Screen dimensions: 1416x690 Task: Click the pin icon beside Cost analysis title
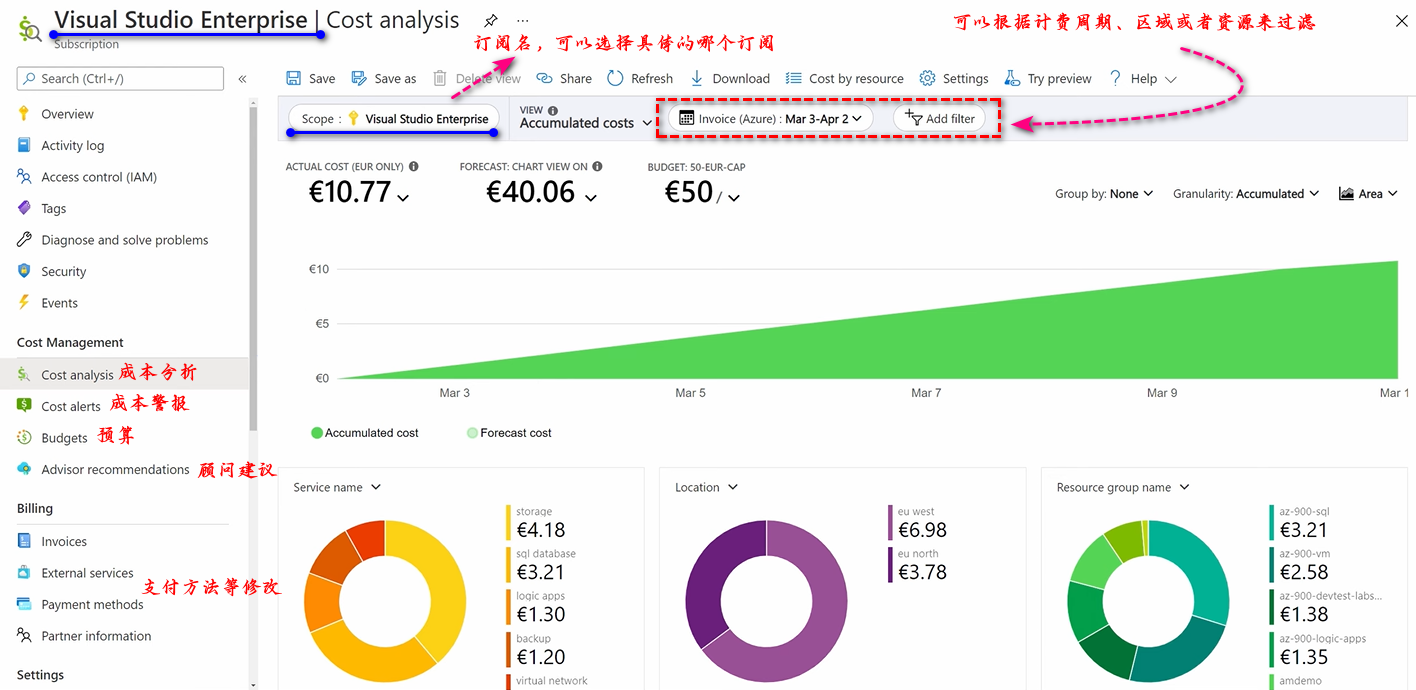coord(490,20)
